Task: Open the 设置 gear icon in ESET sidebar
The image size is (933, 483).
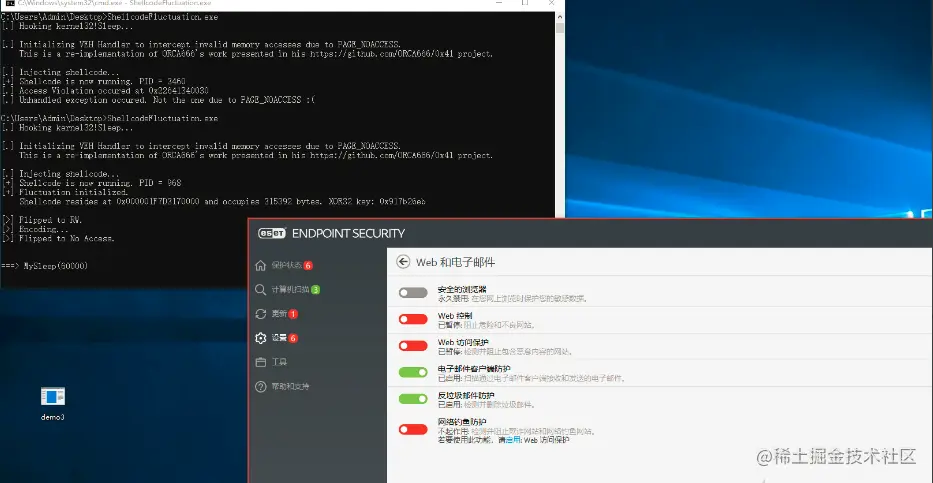Action: tap(260, 338)
